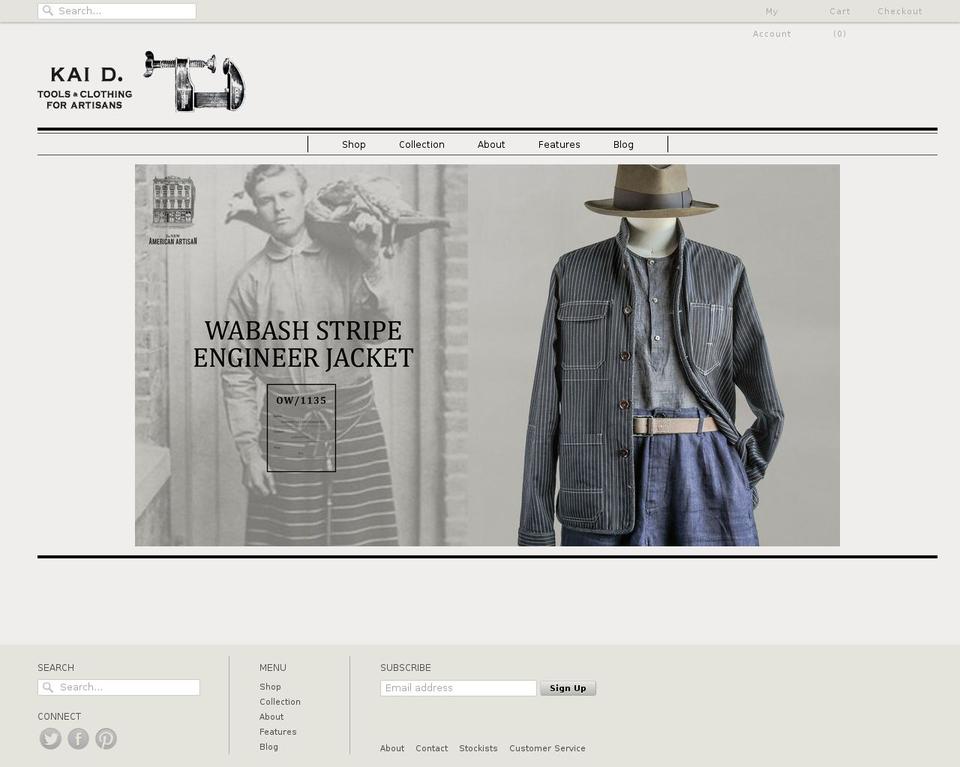Open the Collection menu in navigation bar

point(422,144)
